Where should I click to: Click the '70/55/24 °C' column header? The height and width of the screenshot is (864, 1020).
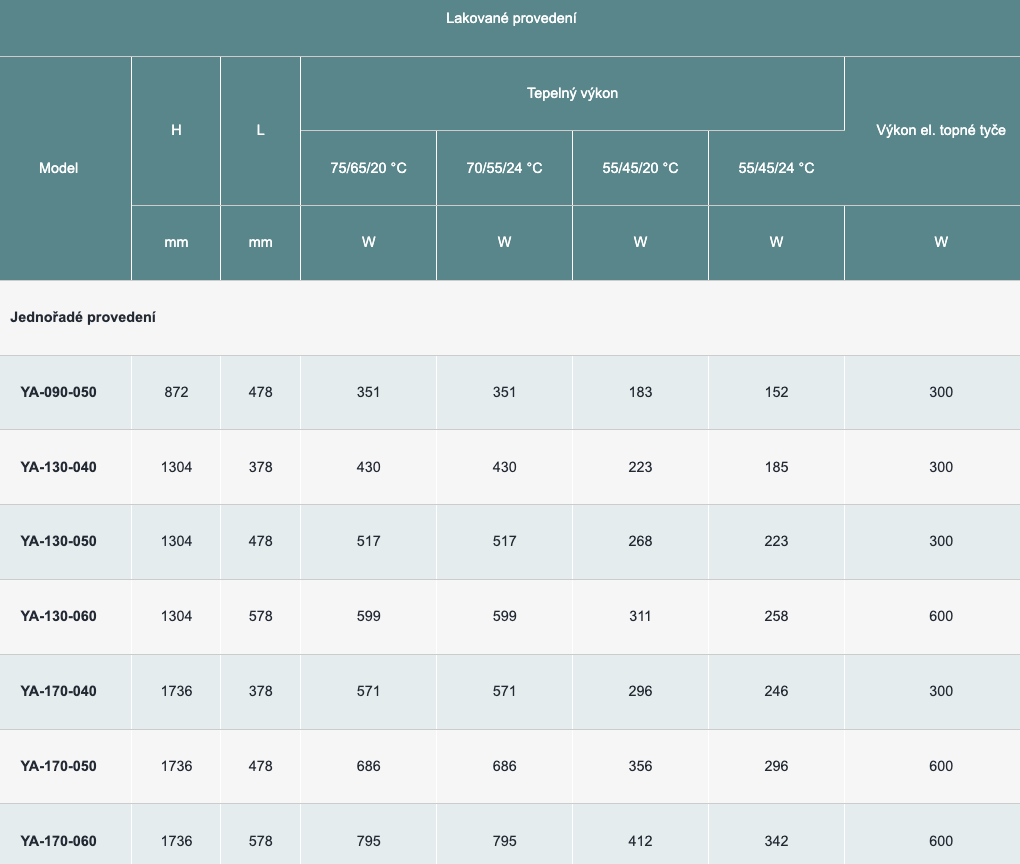click(504, 168)
